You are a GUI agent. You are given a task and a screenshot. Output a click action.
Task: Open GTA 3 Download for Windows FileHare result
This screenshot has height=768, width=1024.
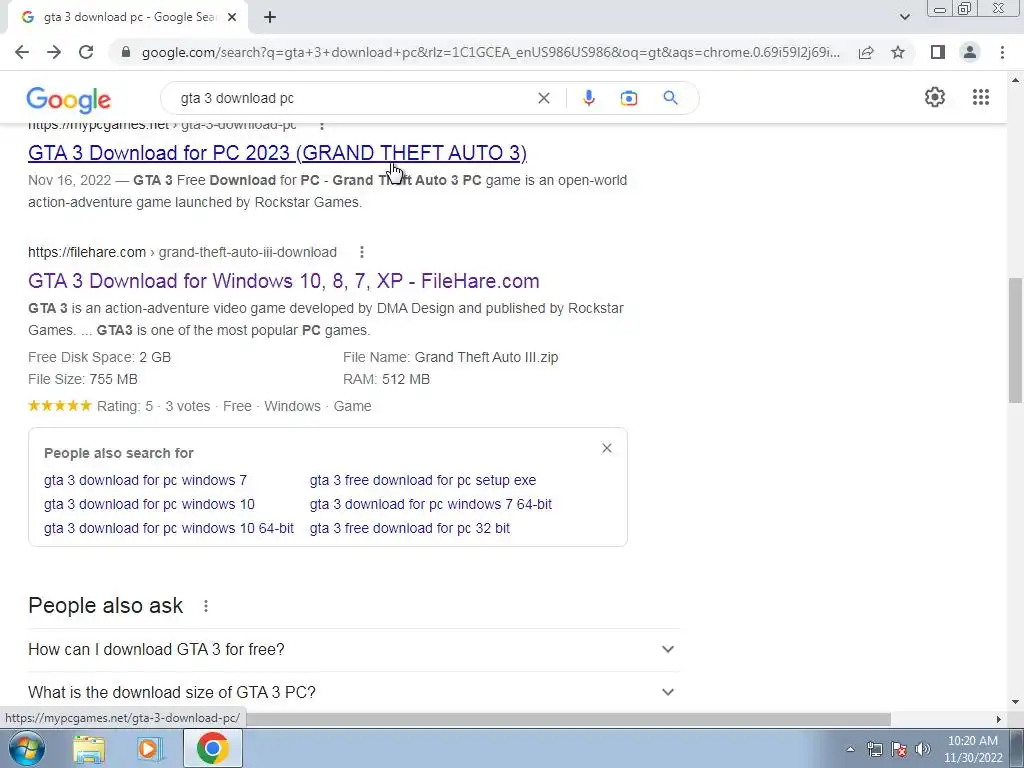(x=283, y=281)
